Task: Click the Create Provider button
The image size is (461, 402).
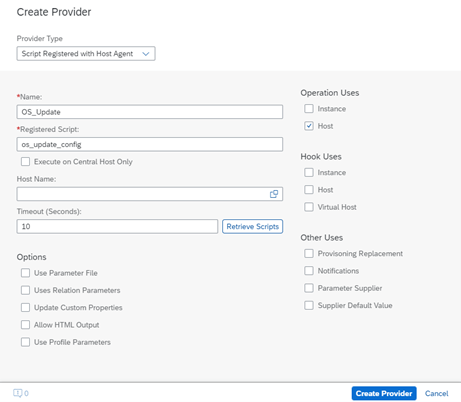Action: pyautogui.click(x=384, y=393)
